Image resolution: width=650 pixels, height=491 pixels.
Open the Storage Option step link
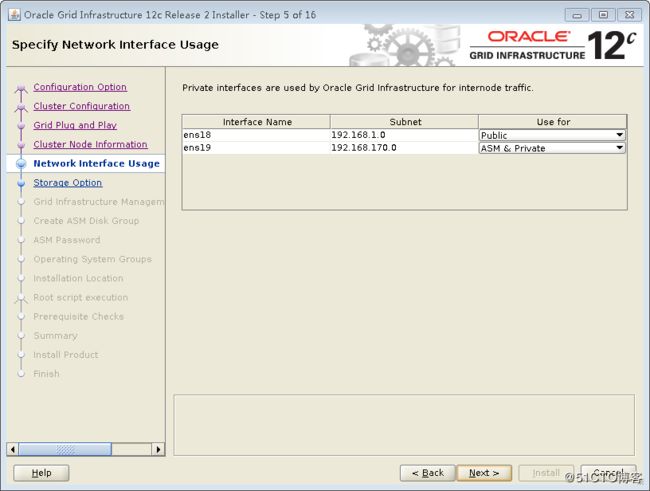pos(68,182)
